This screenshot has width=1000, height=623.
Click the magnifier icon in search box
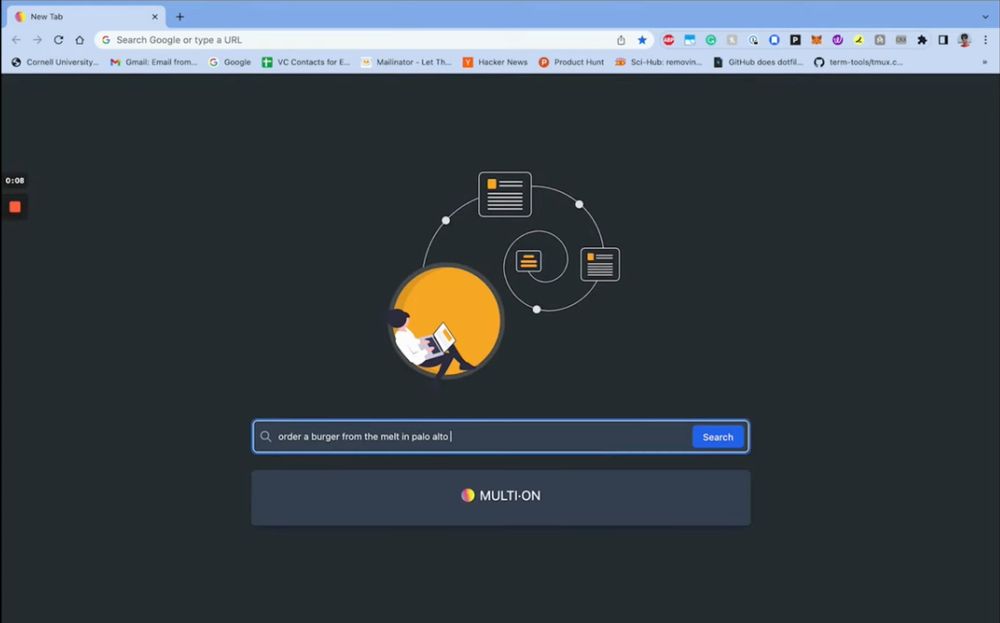tap(266, 436)
